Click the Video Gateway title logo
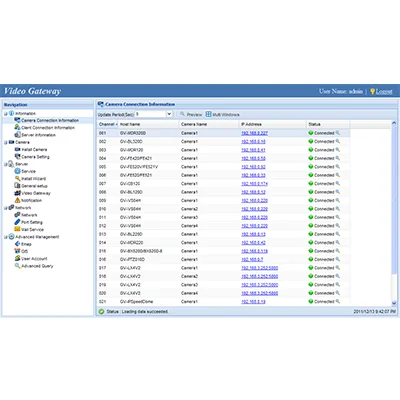Screen dimensions: 400x400 tap(32, 91)
